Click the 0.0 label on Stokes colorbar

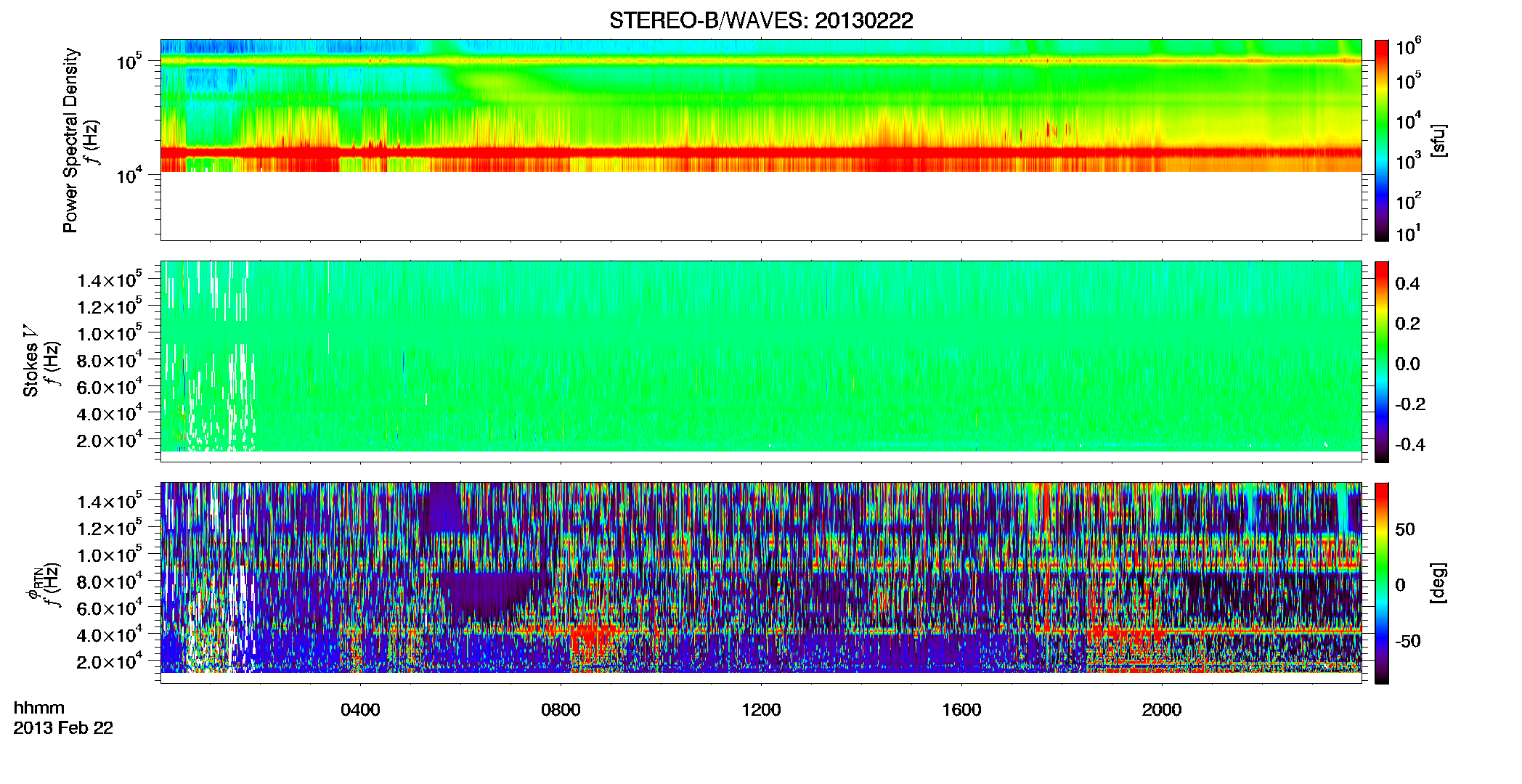pos(1407,364)
